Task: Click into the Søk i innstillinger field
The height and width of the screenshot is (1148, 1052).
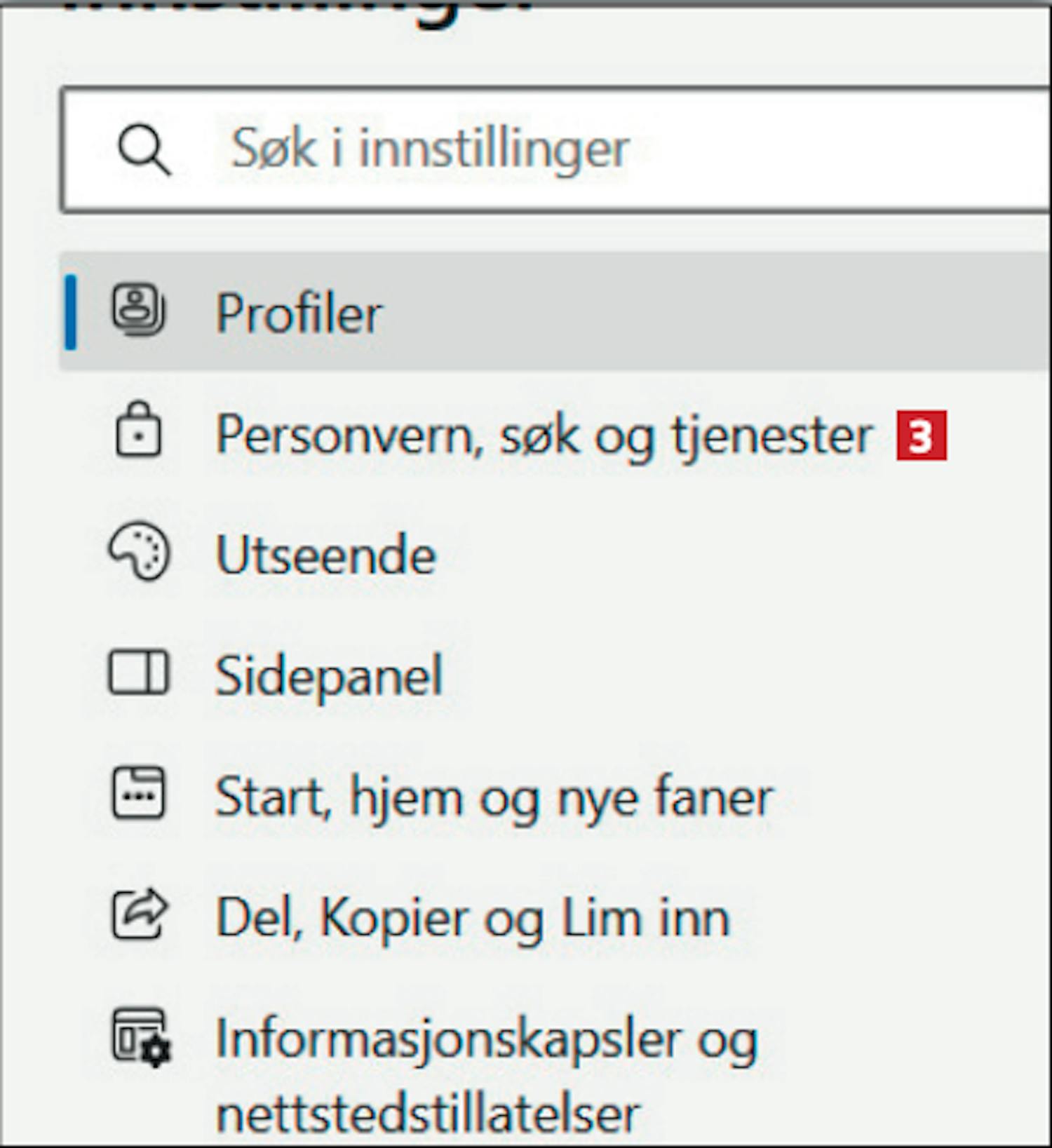Action: point(555,149)
